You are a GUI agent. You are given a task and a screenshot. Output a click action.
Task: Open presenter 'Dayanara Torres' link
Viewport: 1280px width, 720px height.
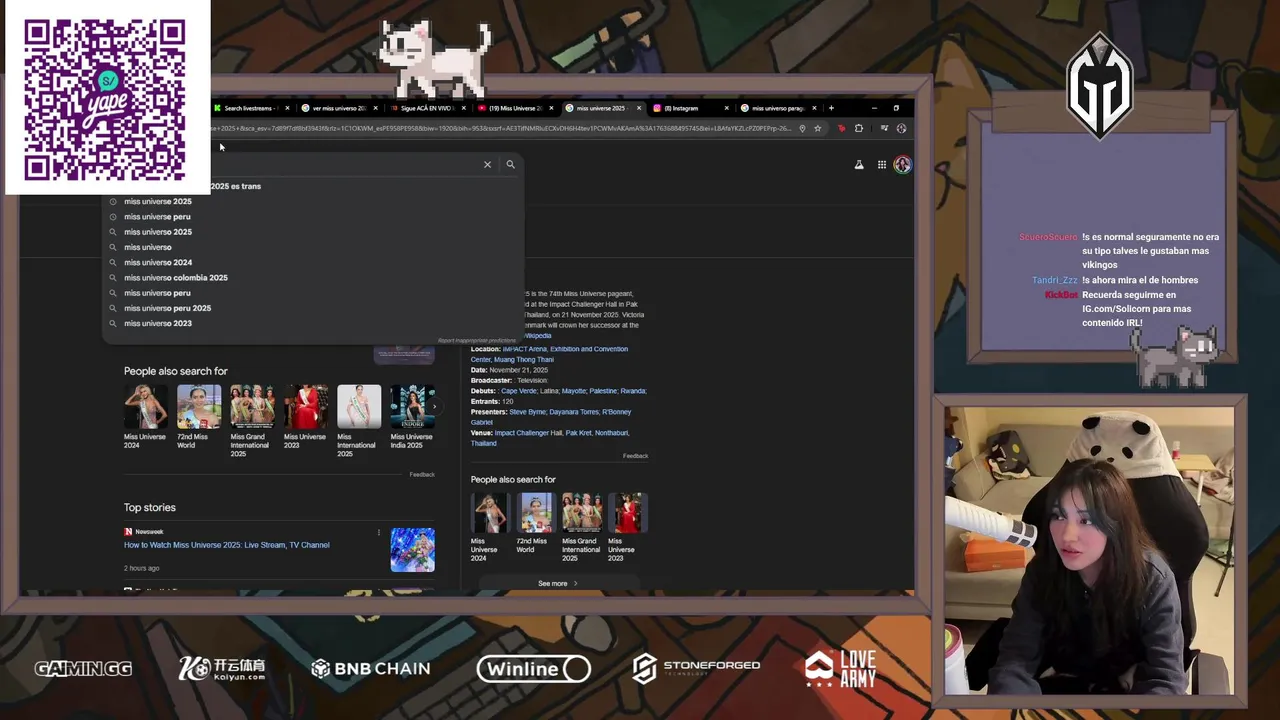tap(574, 412)
